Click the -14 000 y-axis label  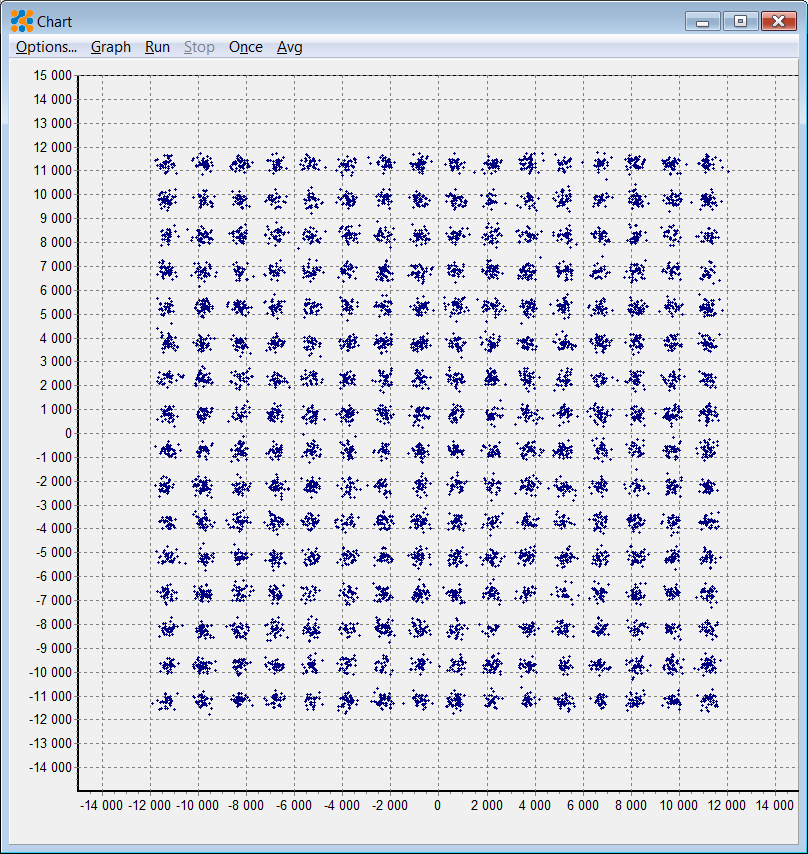click(x=50, y=767)
